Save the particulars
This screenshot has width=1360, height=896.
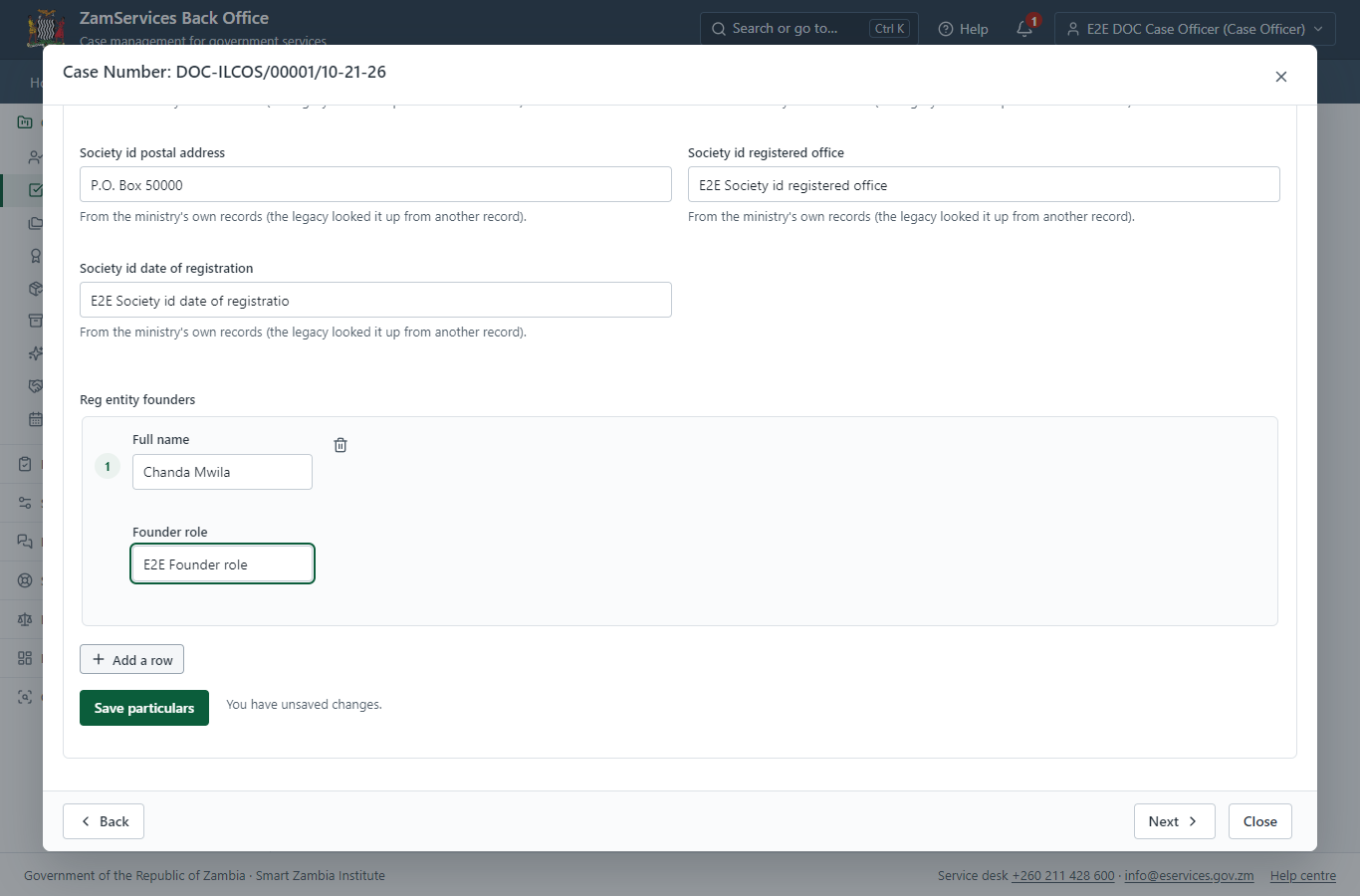(144, 708)
